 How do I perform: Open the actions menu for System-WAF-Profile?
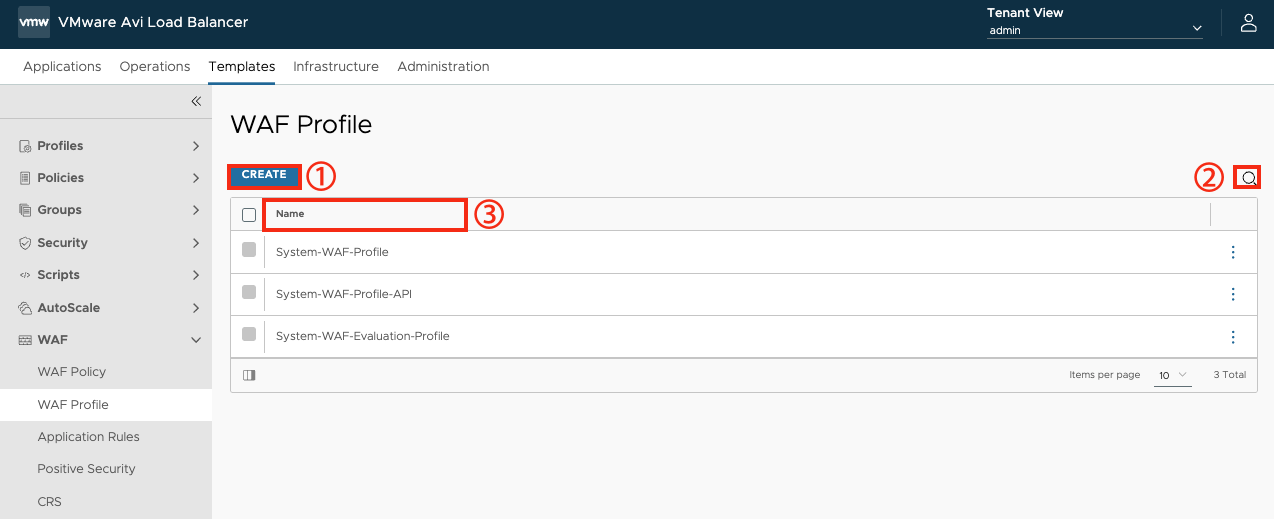click(1233, 252)
